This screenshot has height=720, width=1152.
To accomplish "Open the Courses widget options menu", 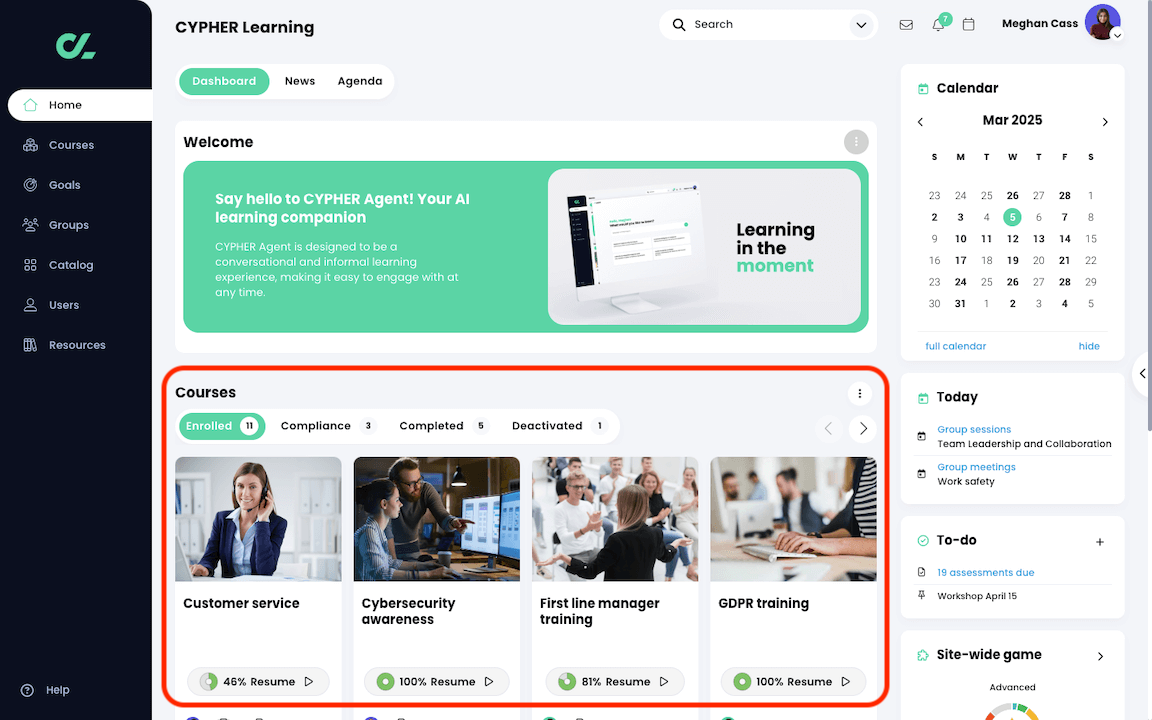I will (860, 393).
